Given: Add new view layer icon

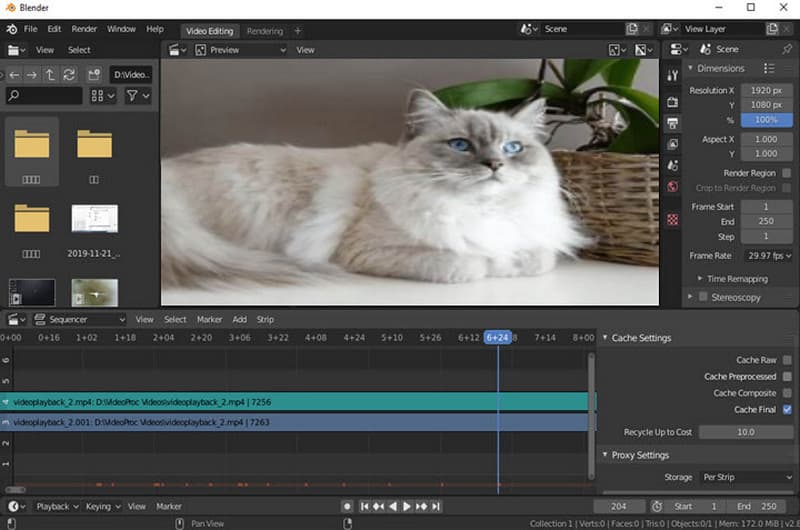Looking at the screenshot, I should [772, 29].
